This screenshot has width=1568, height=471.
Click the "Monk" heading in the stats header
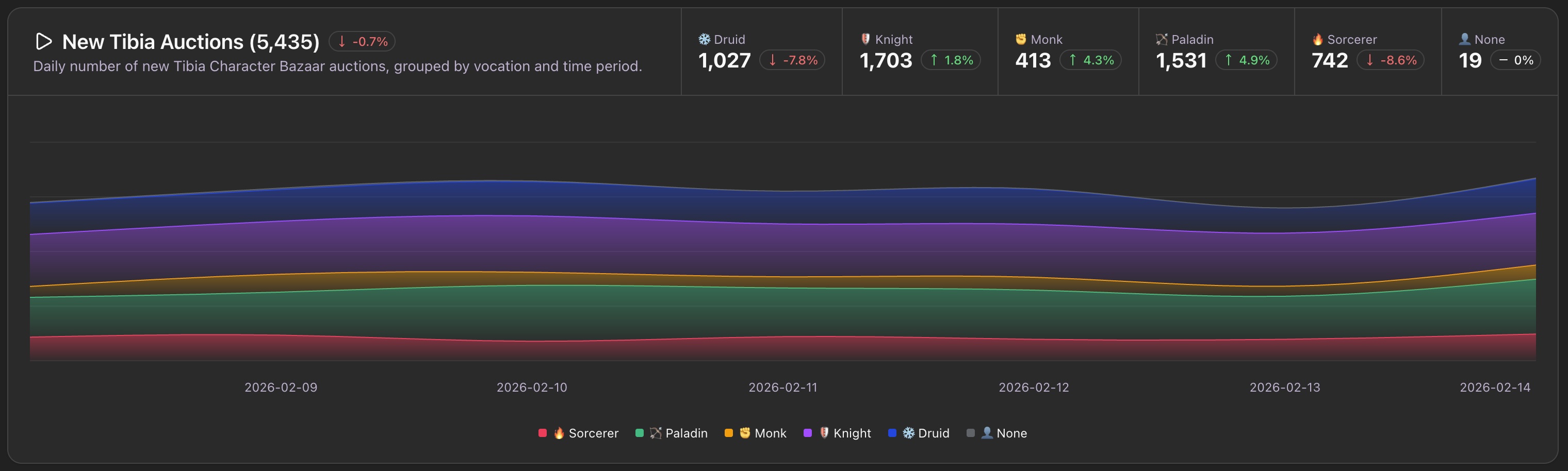tap(1047, 40)
